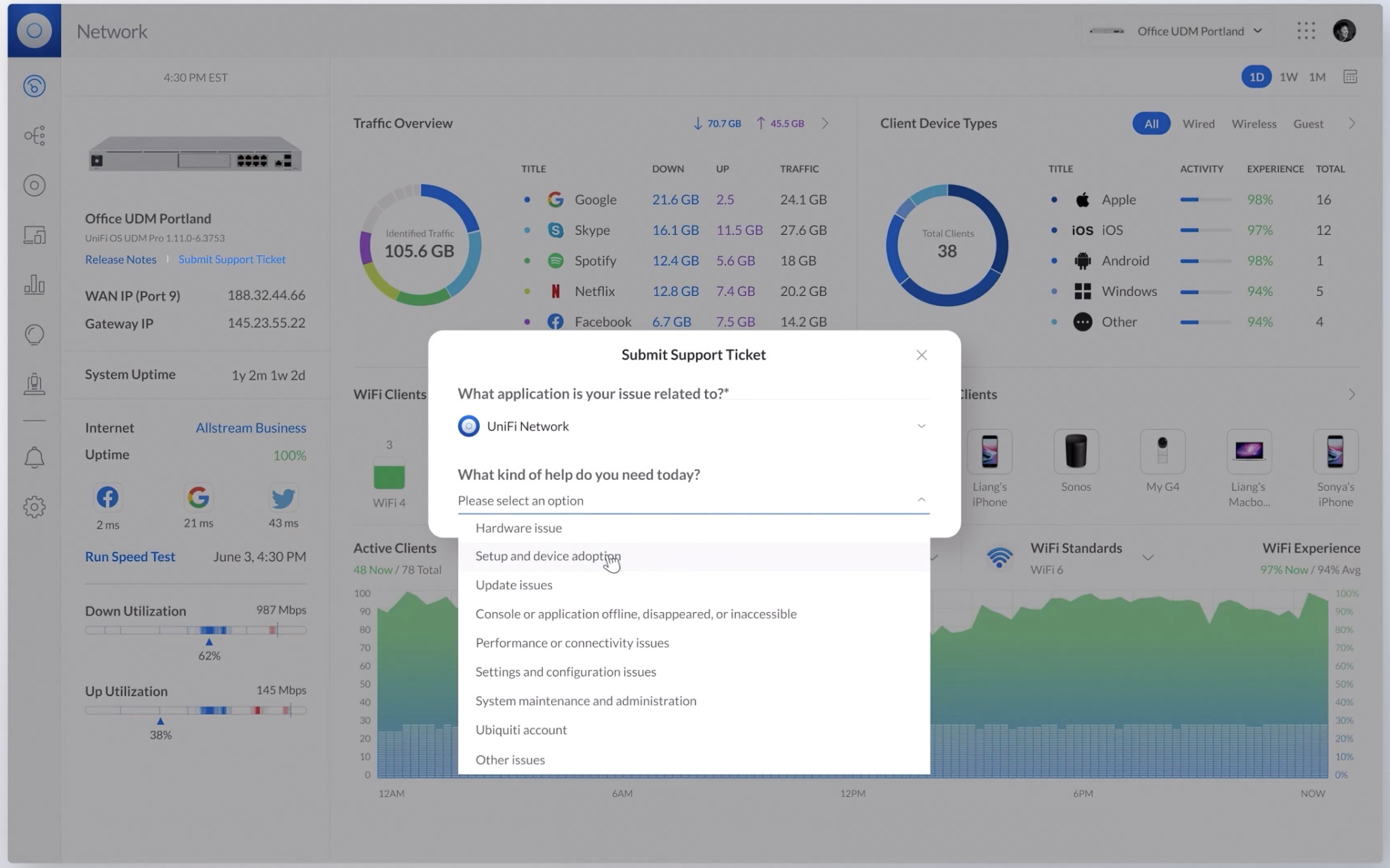Select 'Hardware issue' option

coord(694,528)
